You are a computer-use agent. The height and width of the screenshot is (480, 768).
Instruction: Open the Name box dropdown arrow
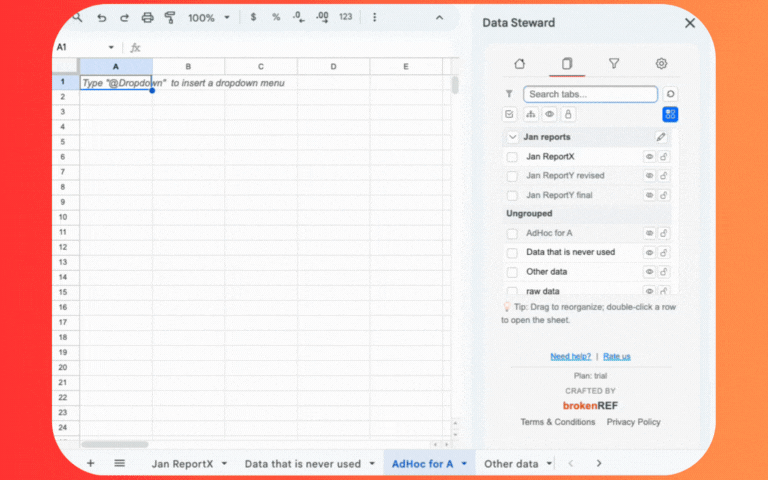pyautogui.click(x=111, y=47)
